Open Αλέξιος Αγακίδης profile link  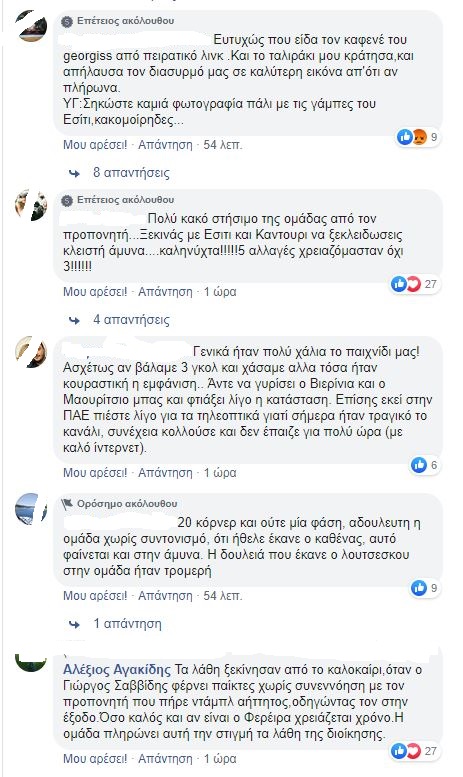click(117, 669)
